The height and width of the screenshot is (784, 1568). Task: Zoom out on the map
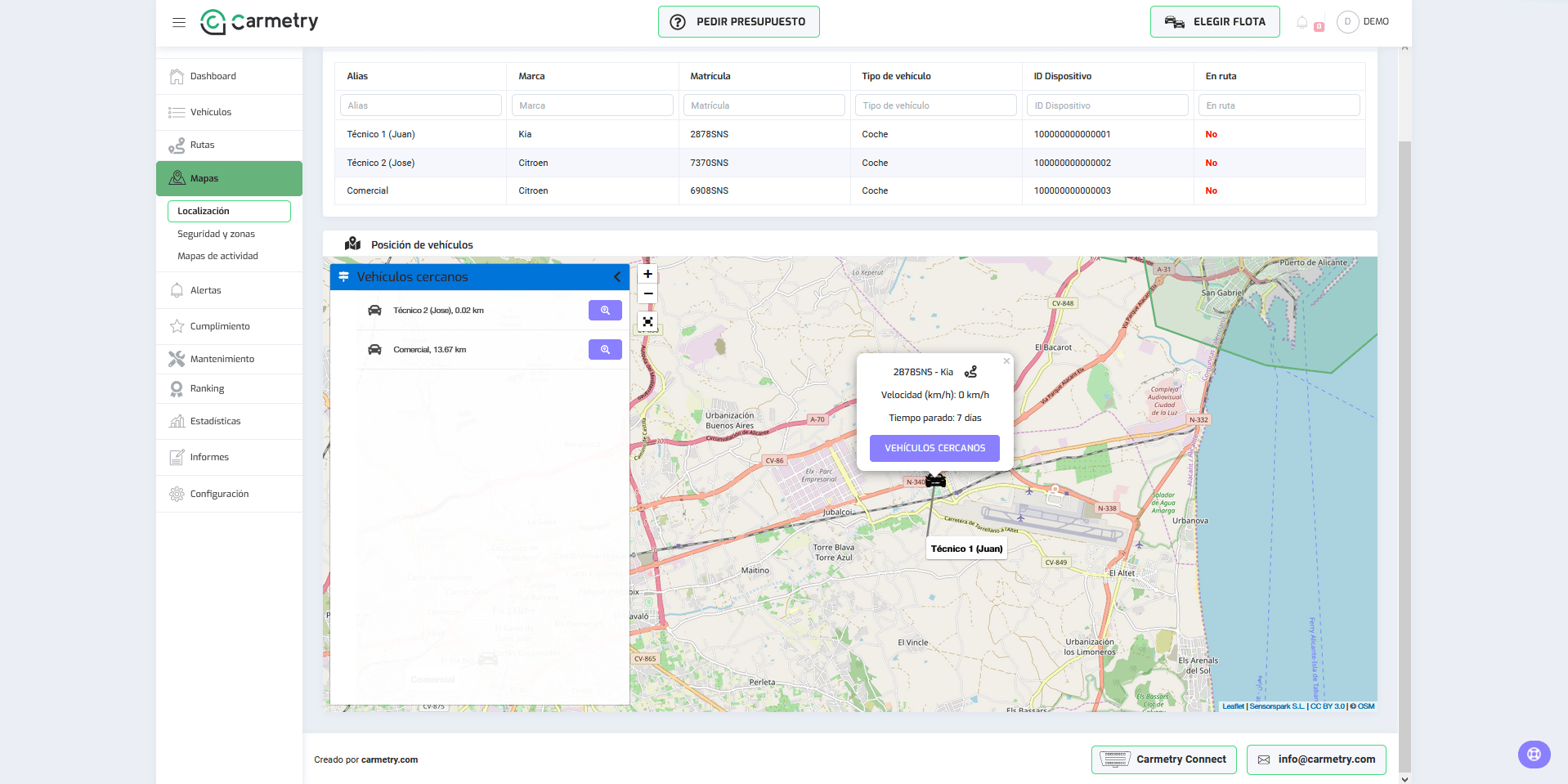(647, 293)
